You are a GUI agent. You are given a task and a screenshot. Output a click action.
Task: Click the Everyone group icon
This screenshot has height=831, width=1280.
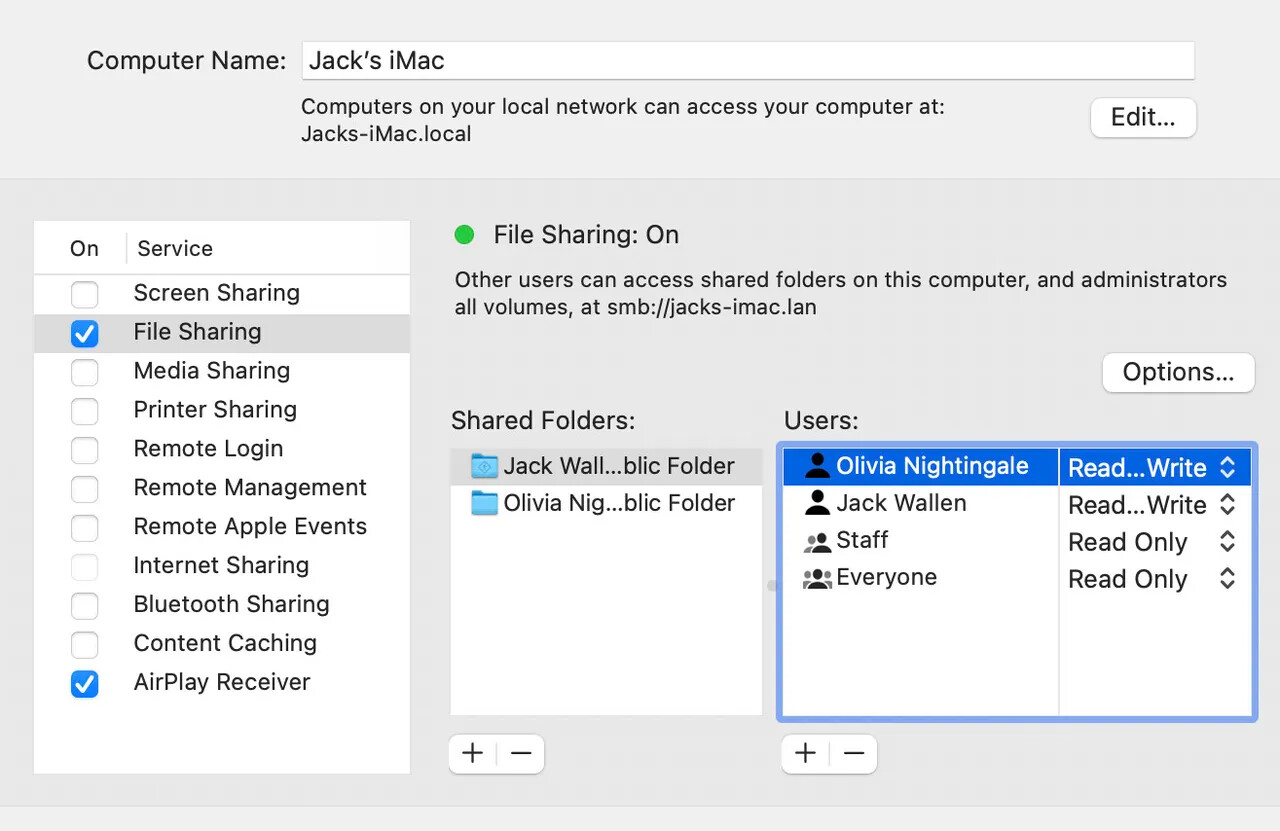click(817, 578)
